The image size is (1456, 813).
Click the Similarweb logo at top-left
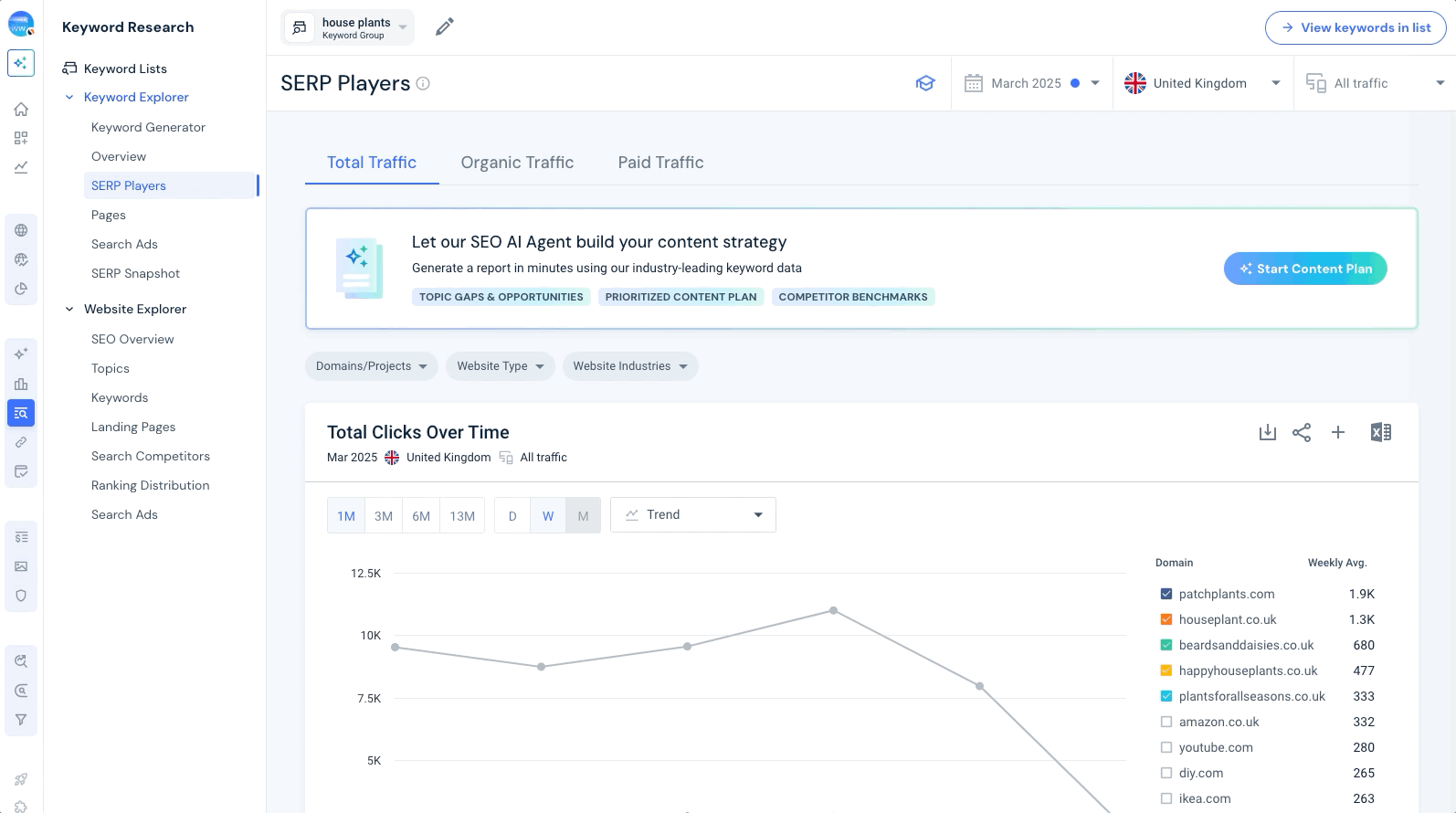coord(21,25)
